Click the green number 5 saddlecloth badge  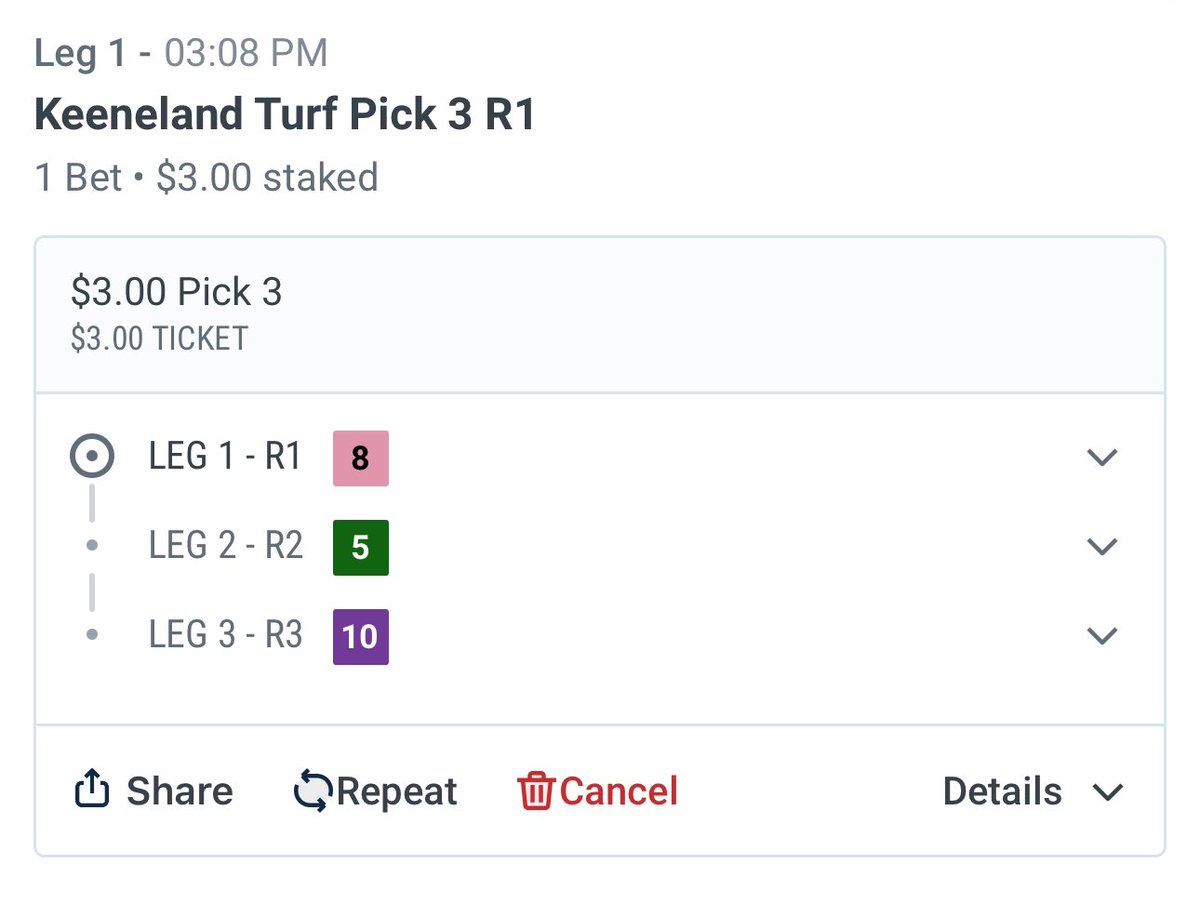(360, 547)
